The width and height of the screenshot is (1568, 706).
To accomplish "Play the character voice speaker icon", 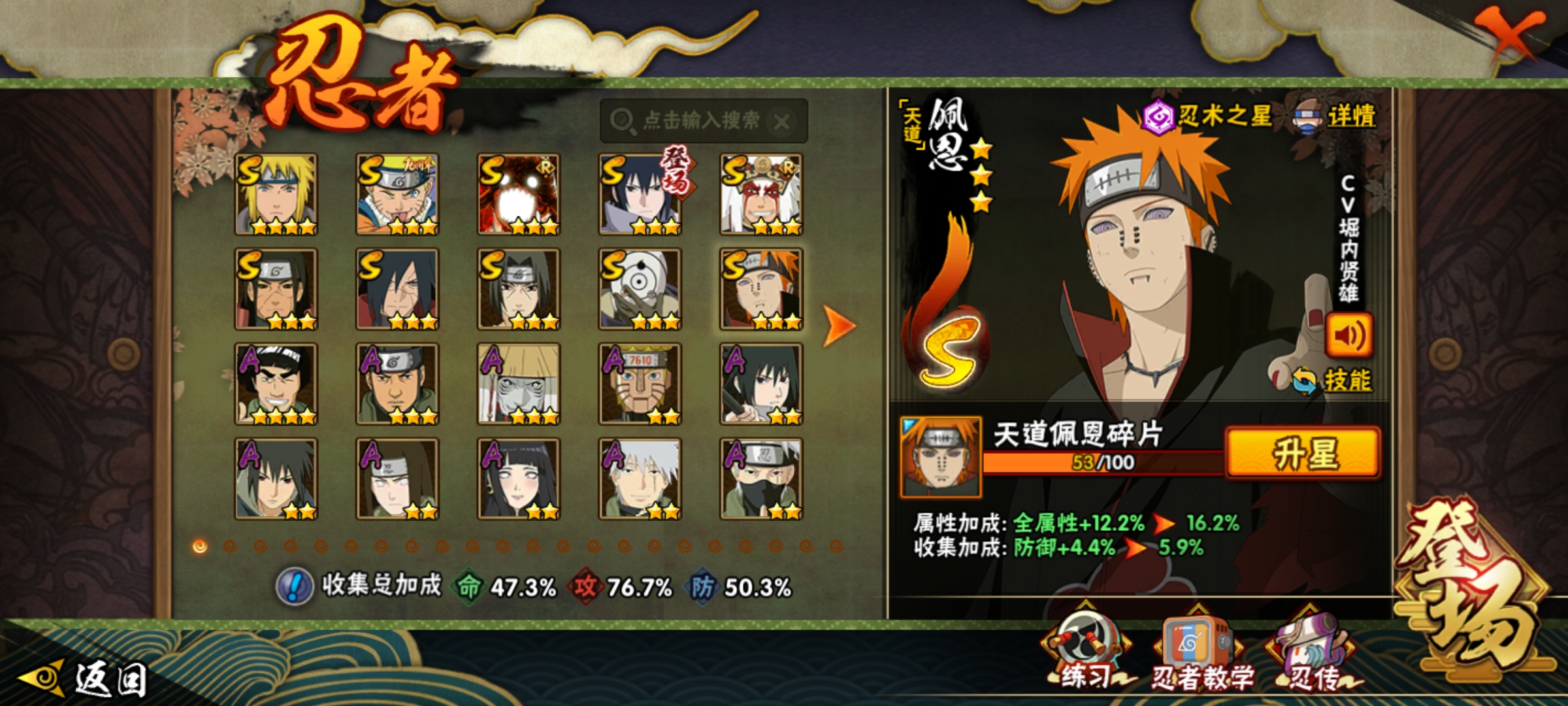I will point(1348,335).
